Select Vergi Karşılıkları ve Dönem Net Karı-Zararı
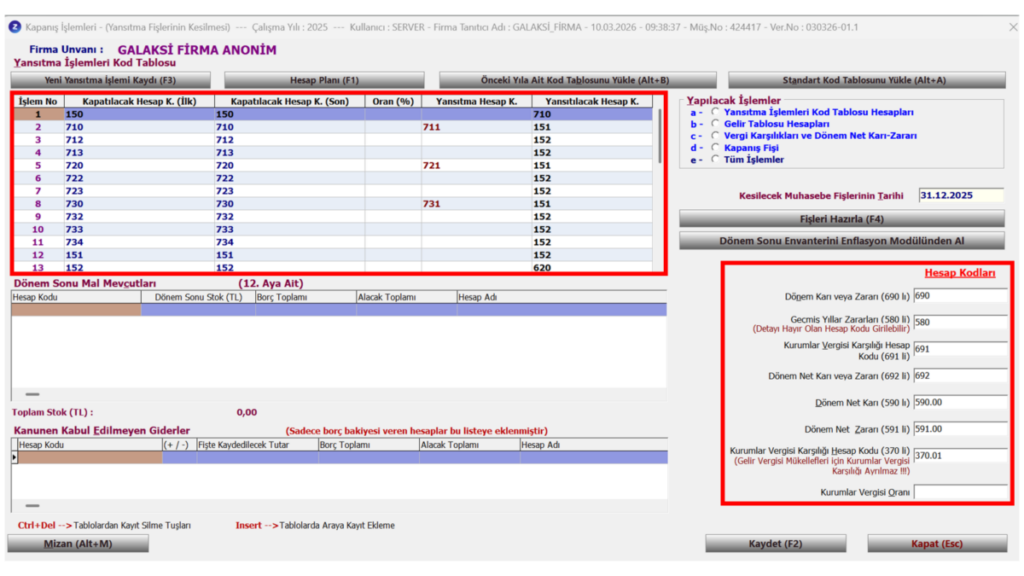This screenshot has width=1024, height=576. pos(715,135)
